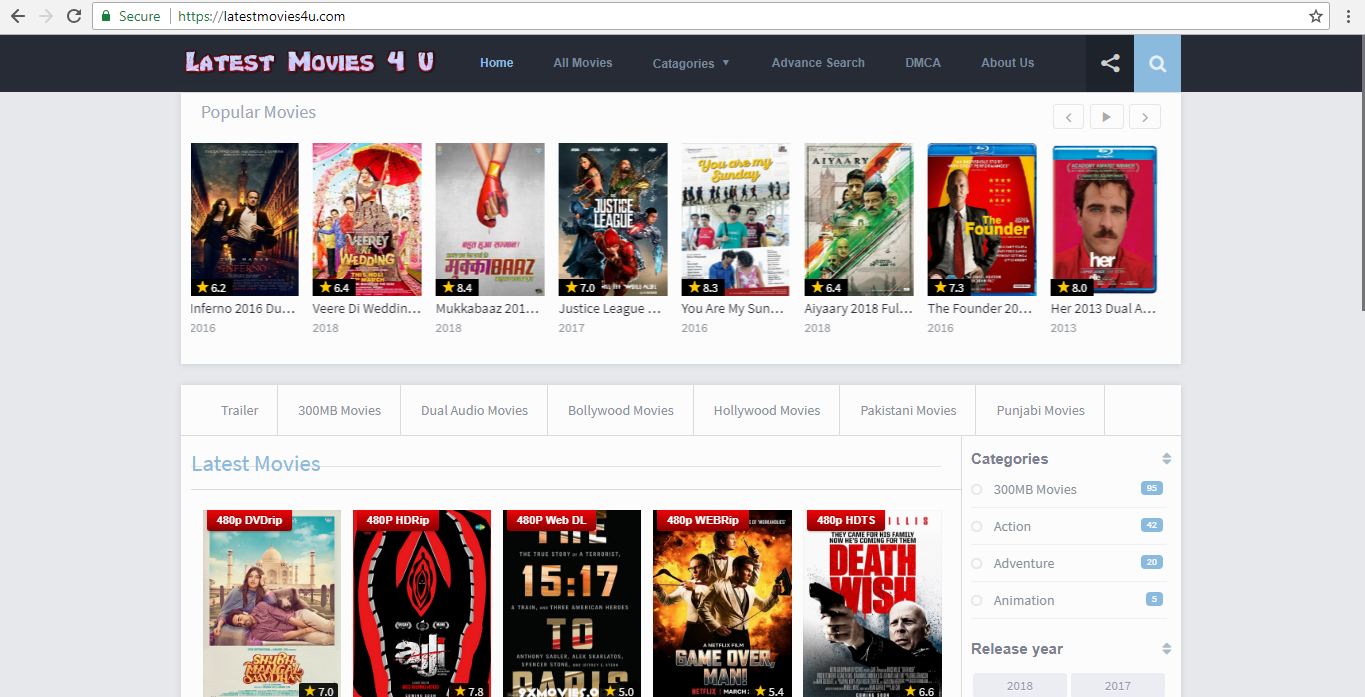
Task: Open Game Over, Man! poster
Action: coord(722,604)
